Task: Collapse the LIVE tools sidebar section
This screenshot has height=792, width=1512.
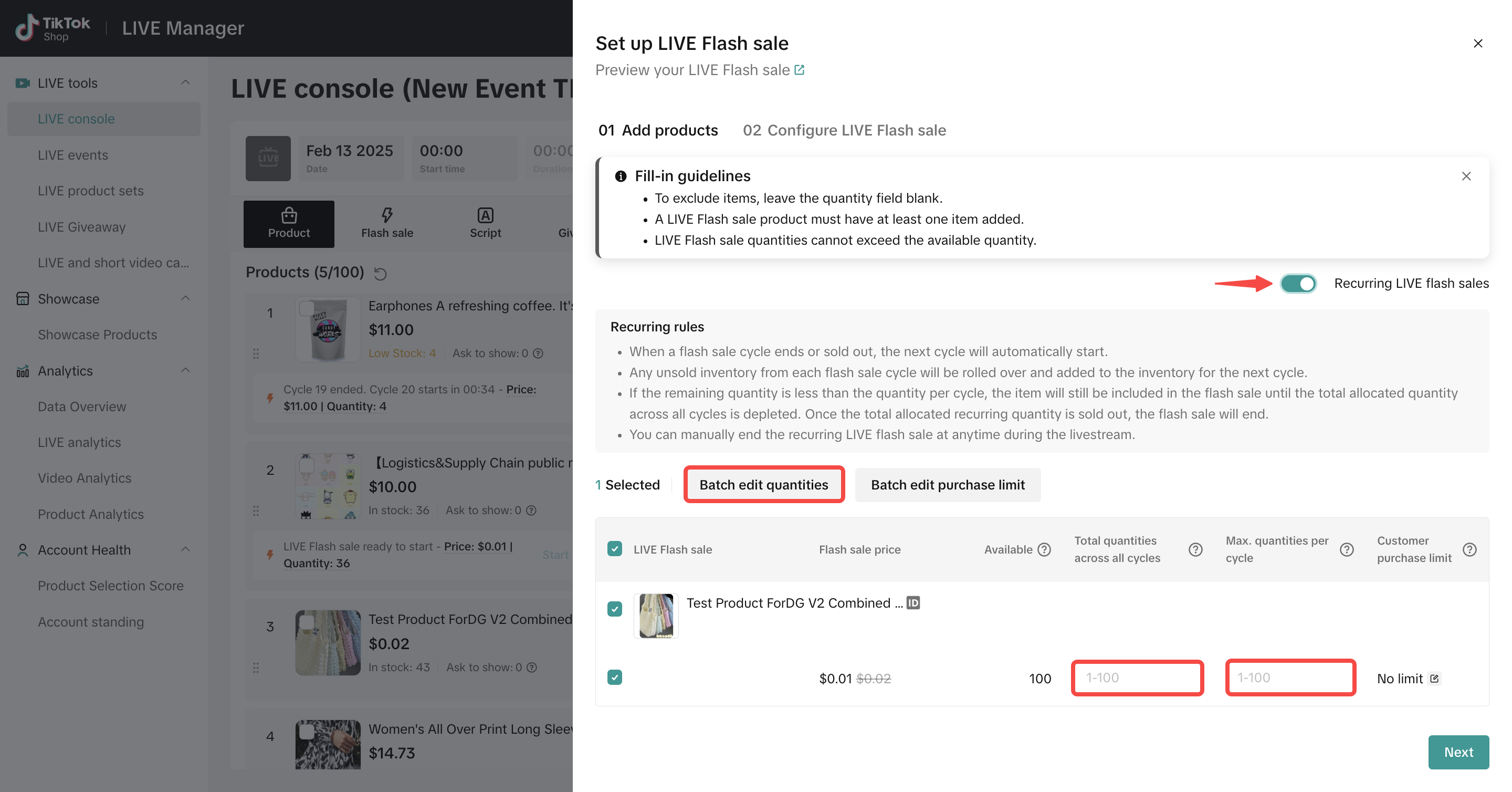Action: (185, 83)
